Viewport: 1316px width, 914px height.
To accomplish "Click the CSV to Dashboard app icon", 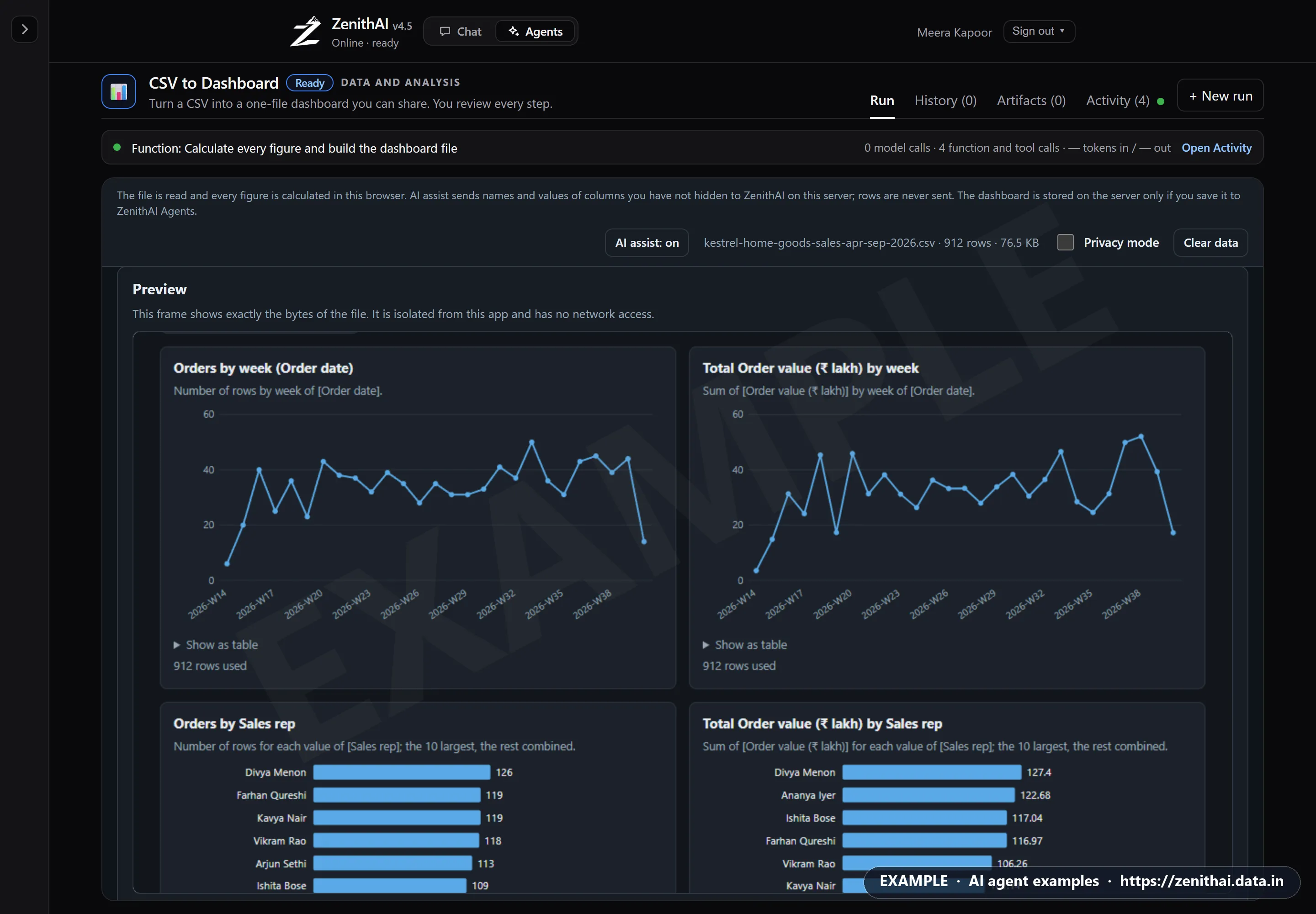I will [118, 92].
